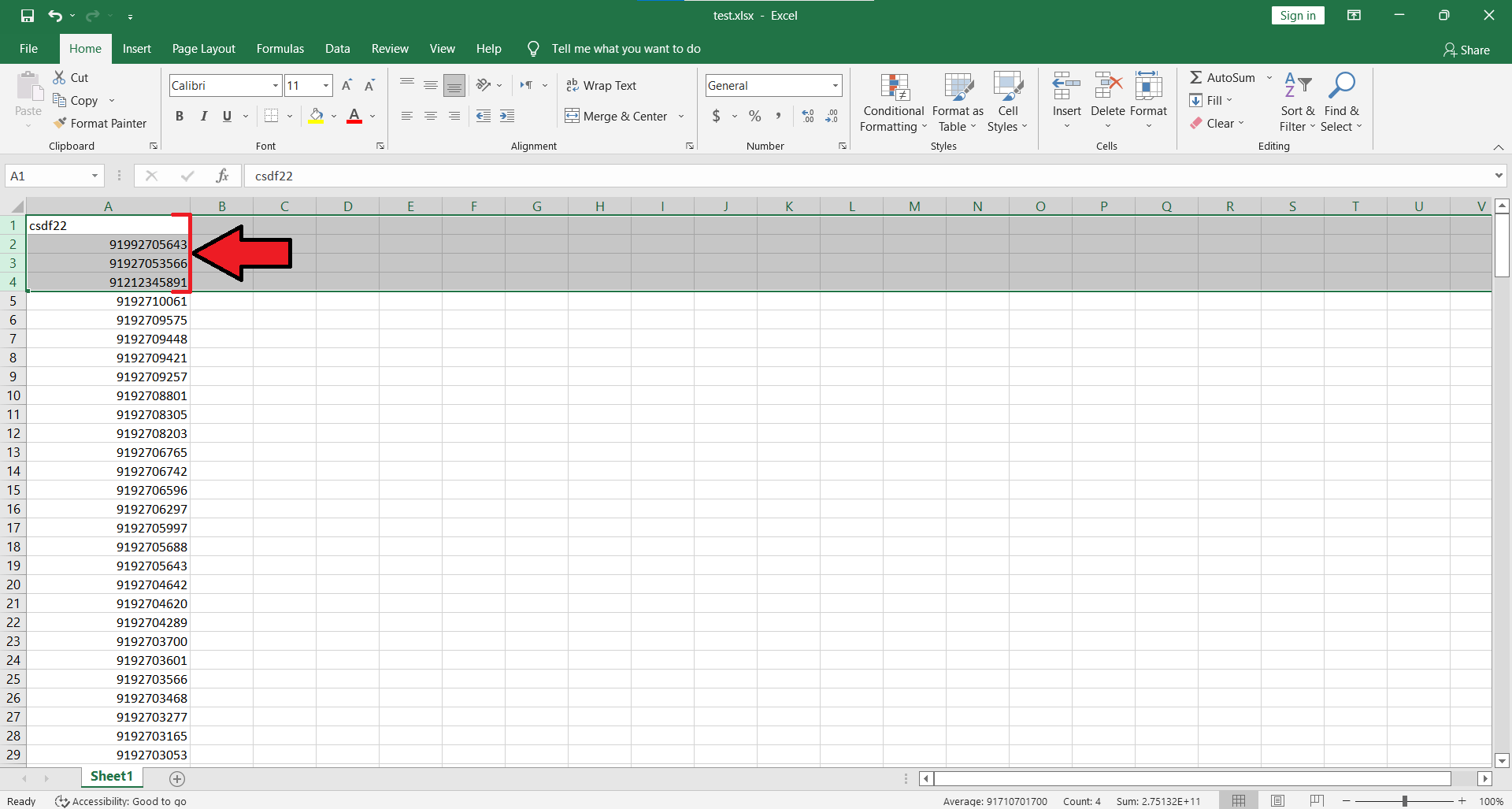
Task: Switch to the Page Layout tab
Action: click(x=203, y=49)
